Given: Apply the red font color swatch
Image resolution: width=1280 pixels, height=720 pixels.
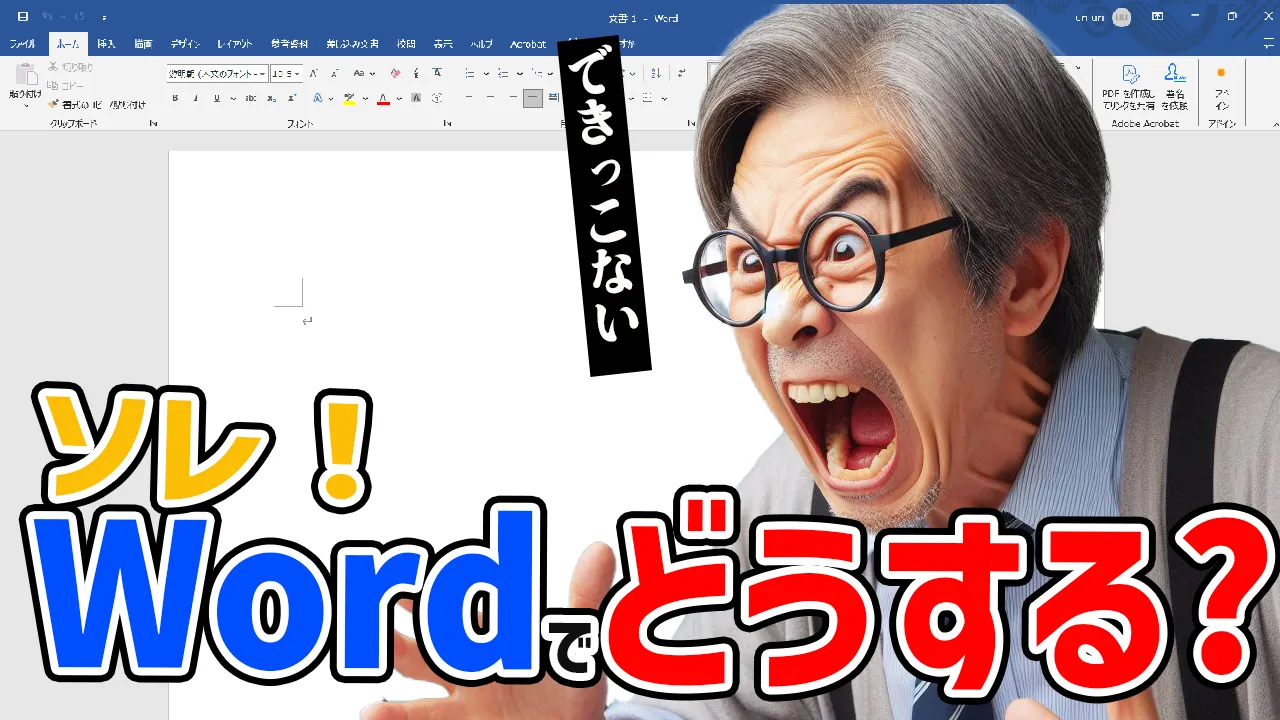Looking at the screenshot, I should point(382,98).
